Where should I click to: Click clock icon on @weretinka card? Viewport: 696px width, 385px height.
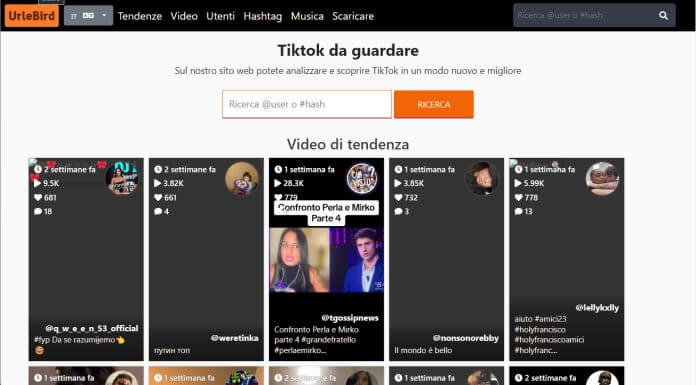pyautogui.click(x=158, y=169)
